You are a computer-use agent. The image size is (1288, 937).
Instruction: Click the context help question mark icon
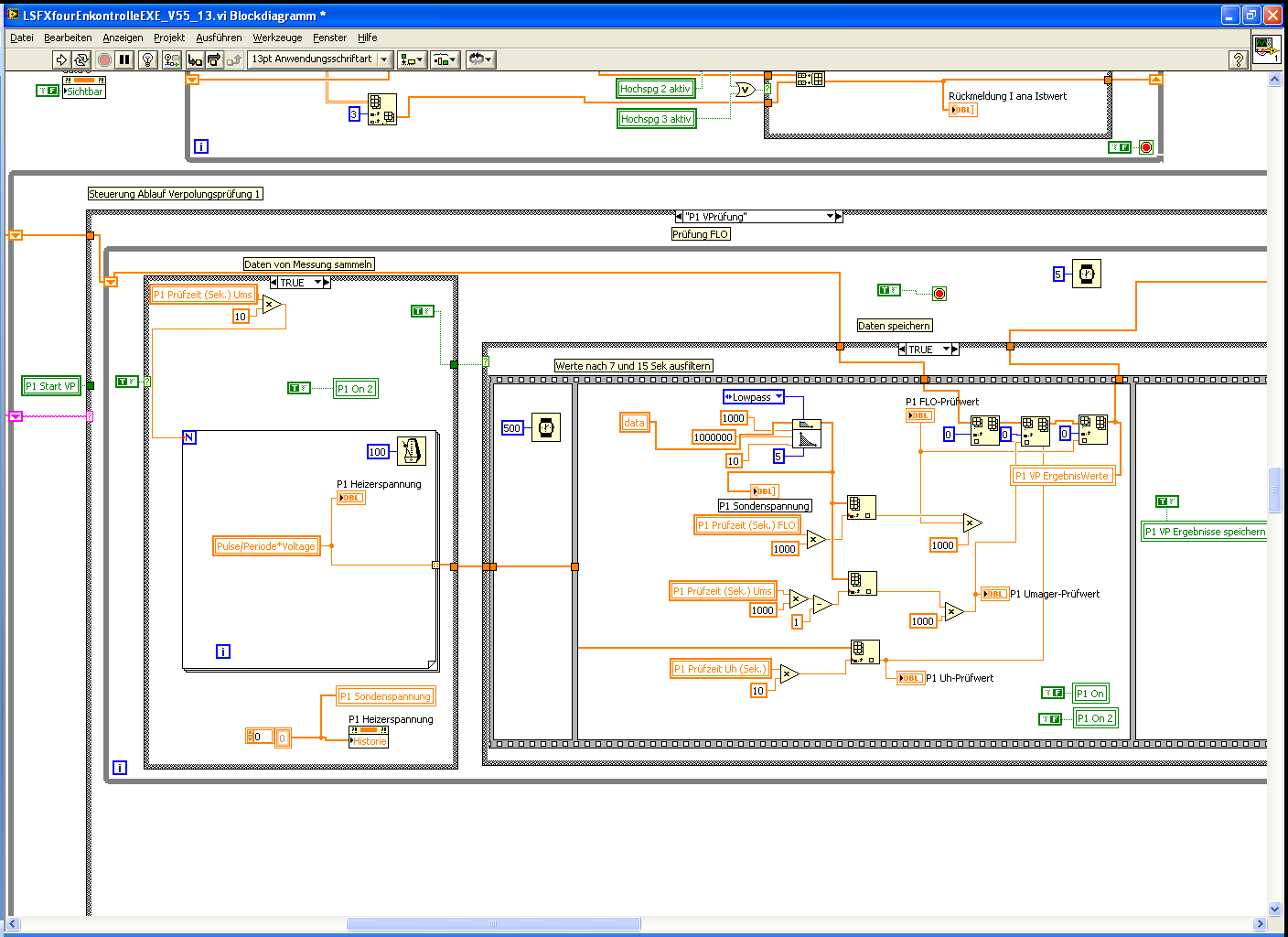1239,59
